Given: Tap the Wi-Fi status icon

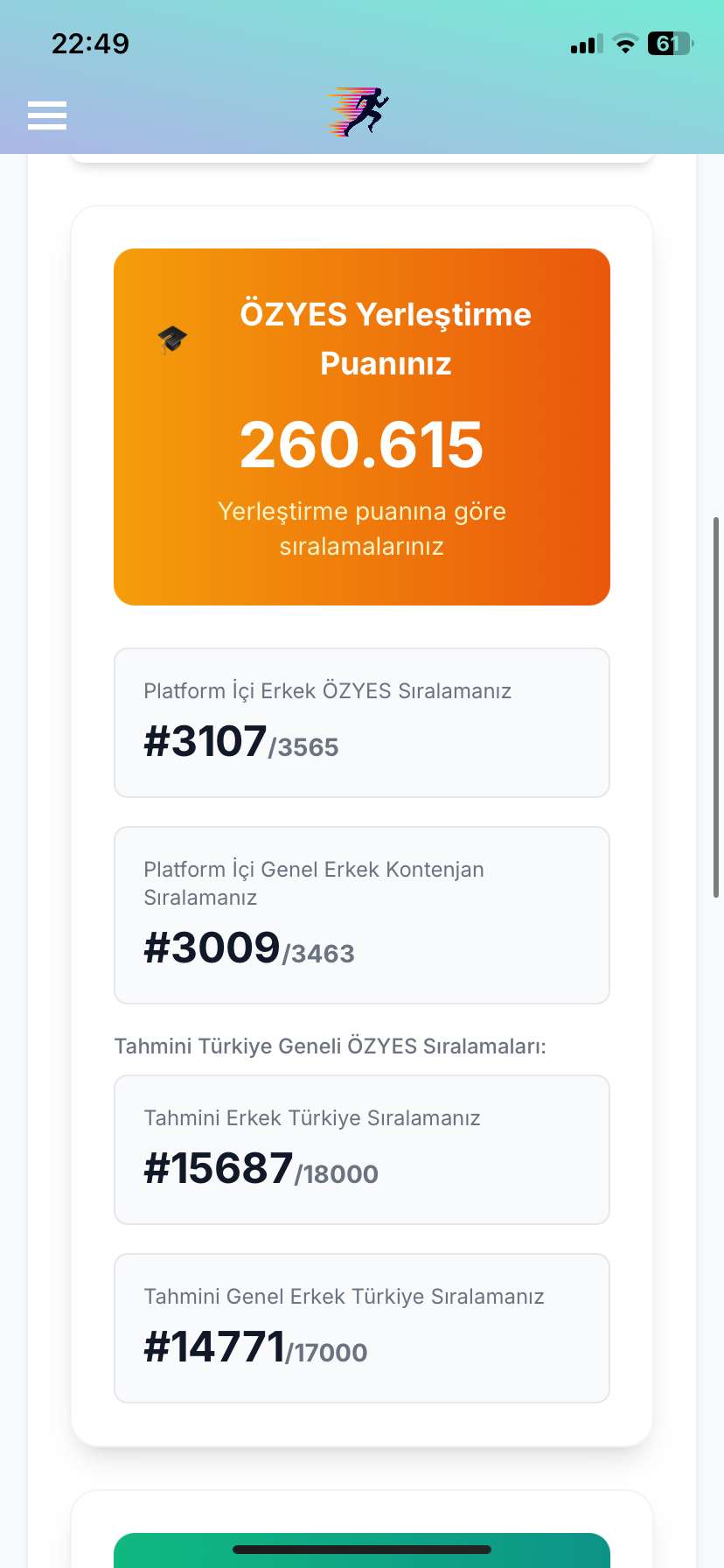Looking at the screenshot, I should (x=625, y=44).
